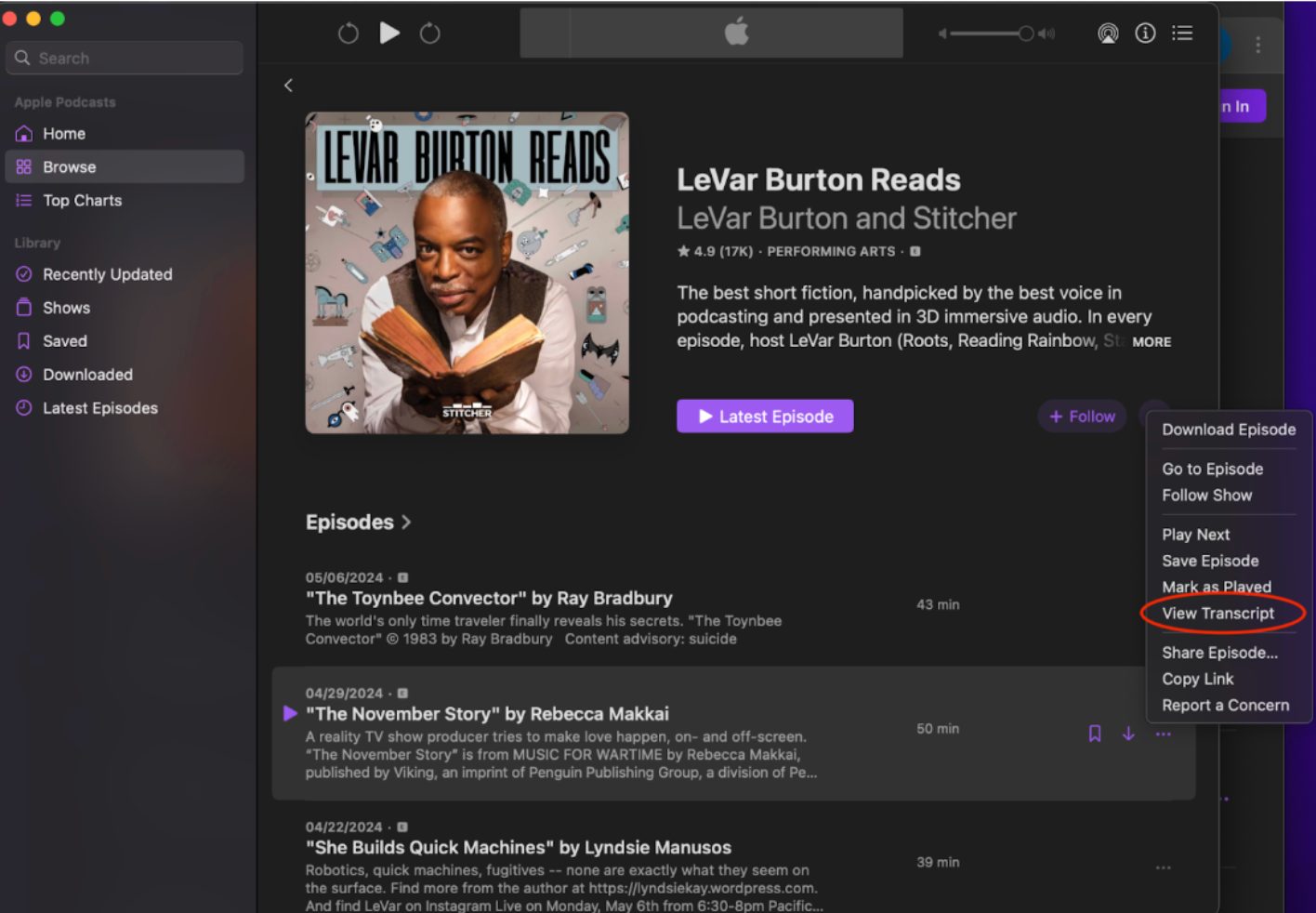This screenshot has height=913, width=1316.
Task: Expand the show description with MORE
Action: coord(1151,341)
